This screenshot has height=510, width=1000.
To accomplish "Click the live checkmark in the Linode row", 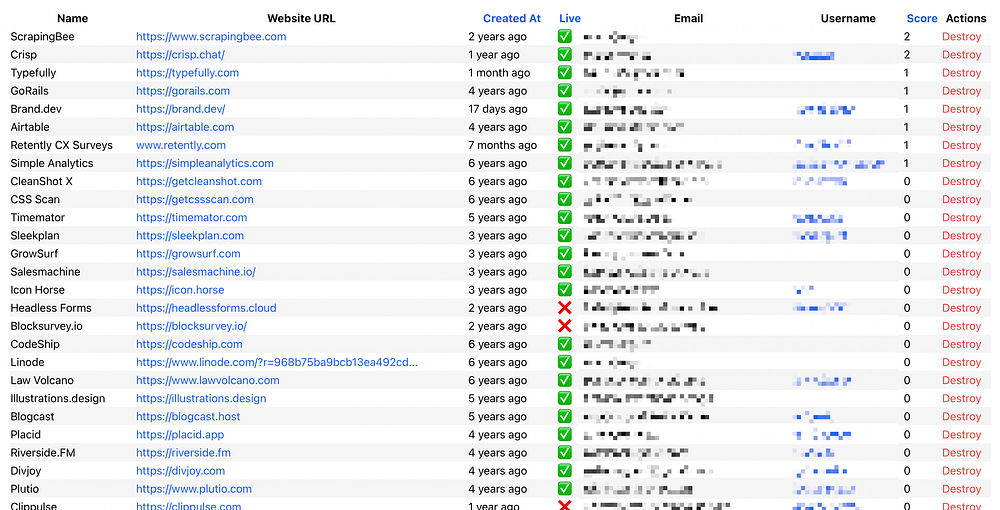I will [564, 362].
